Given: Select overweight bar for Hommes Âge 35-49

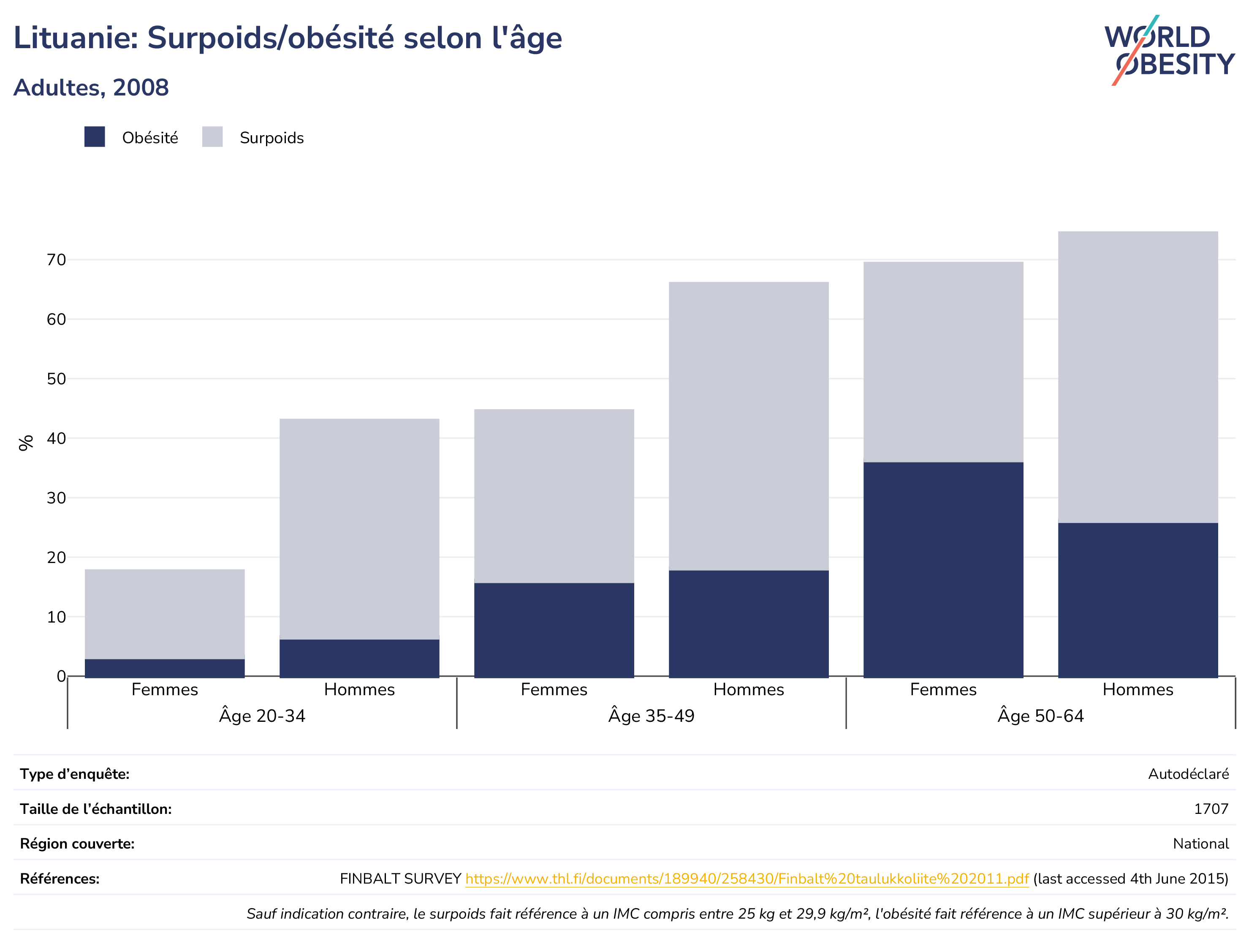Looking at the screenshot, I should [x=749, y=426].
